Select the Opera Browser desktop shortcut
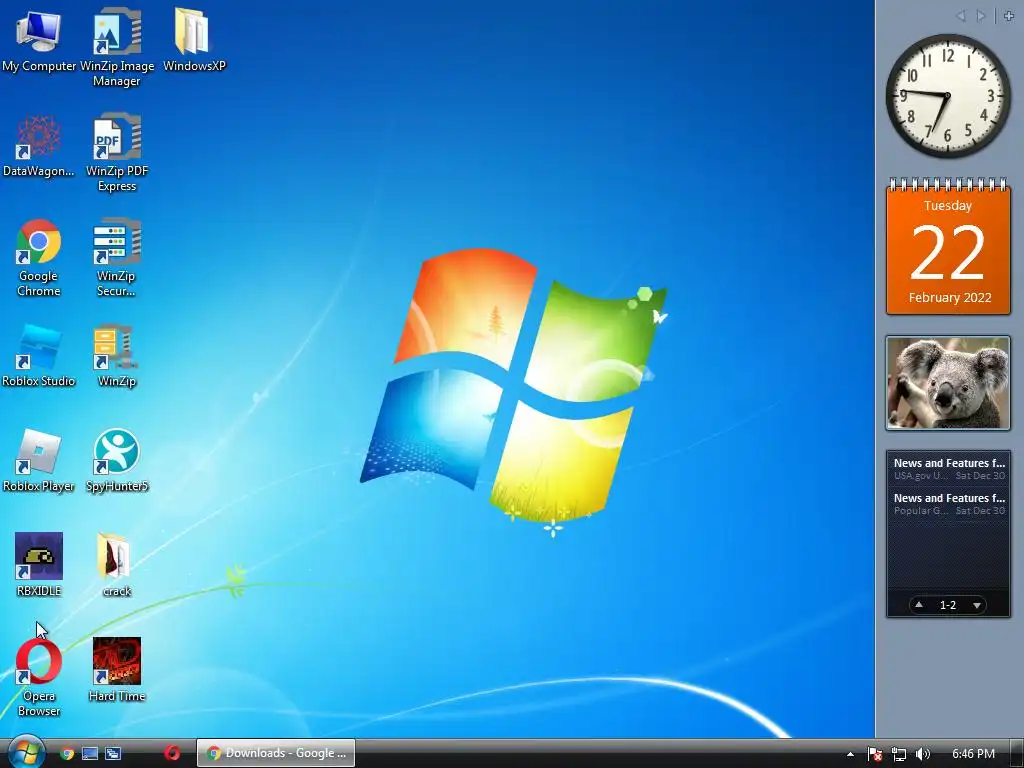This screenshot has height=768, width=1024. pyautogui.click(x=39, y=678)
